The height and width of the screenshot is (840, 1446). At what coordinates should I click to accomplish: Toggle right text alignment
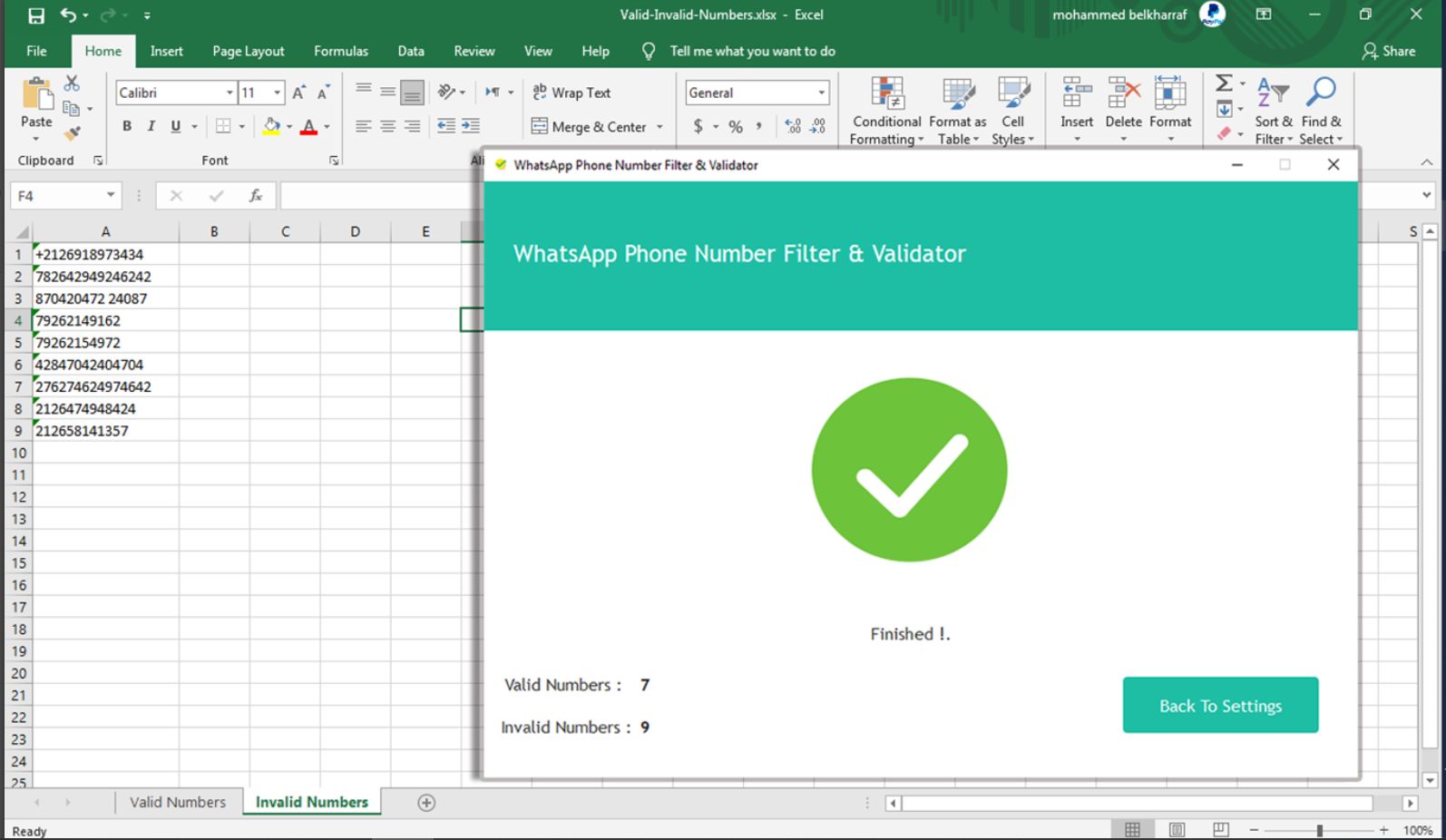tap(412, 126)
